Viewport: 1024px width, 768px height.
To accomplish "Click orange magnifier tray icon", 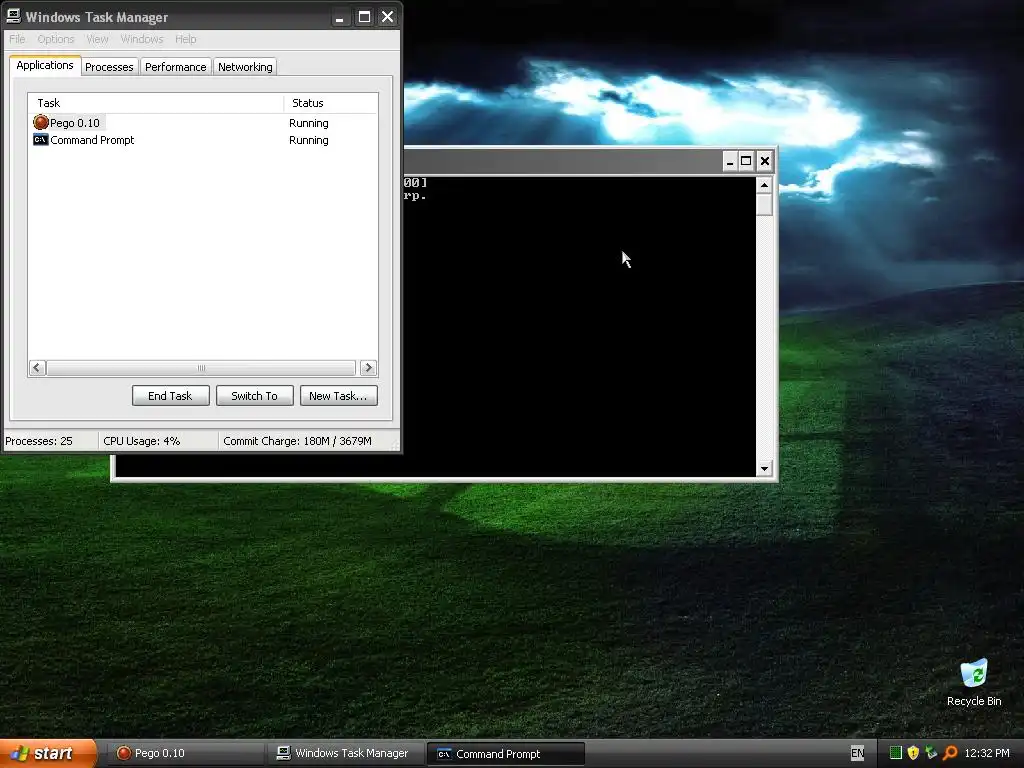I will [x=950, y=753].
